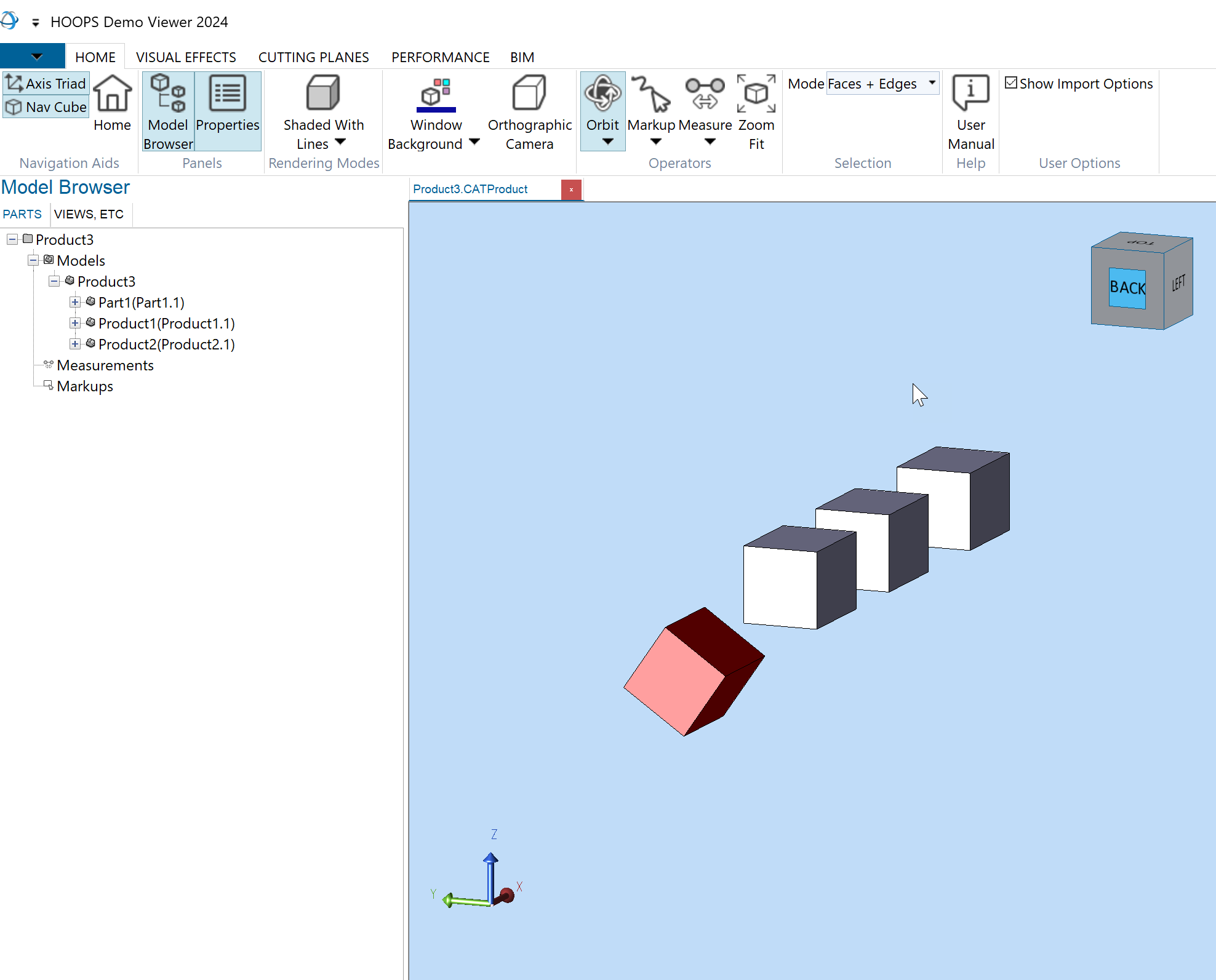The image size is (1216, 980).
Task: Toggle the Axis Triad display
Action: tap(46, 83)
